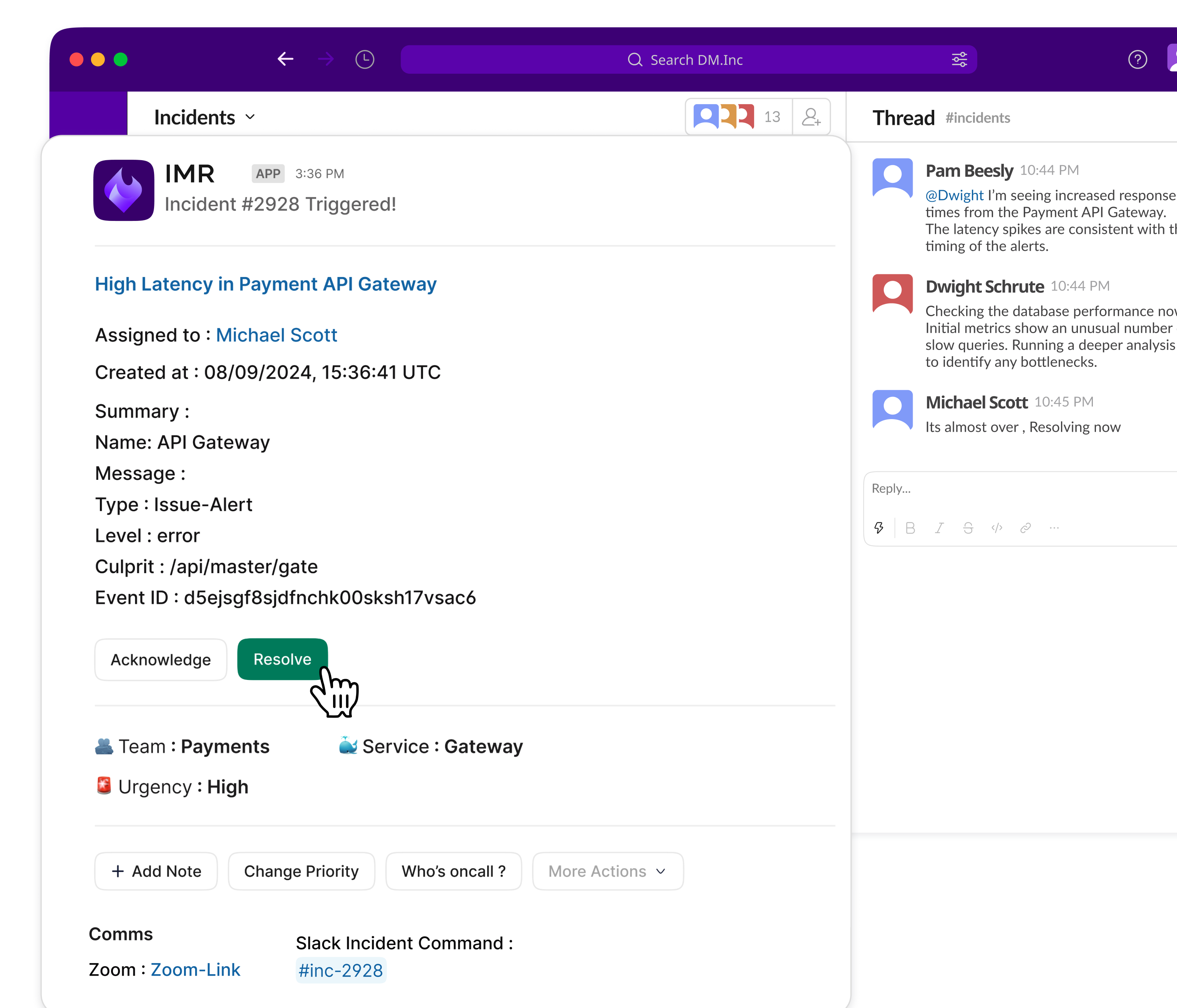The height and width of the screenshot is (1008, 1177).
Task: Open search filter sliders icon
Action: click(x=960, y=60)
